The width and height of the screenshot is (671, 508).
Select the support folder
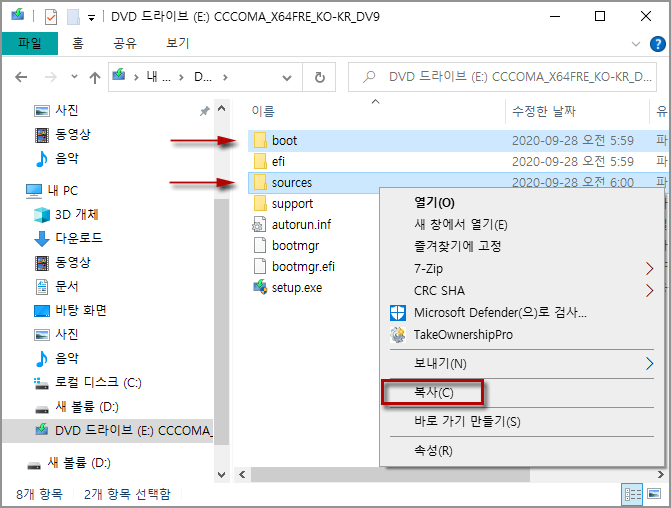point(292,204)
